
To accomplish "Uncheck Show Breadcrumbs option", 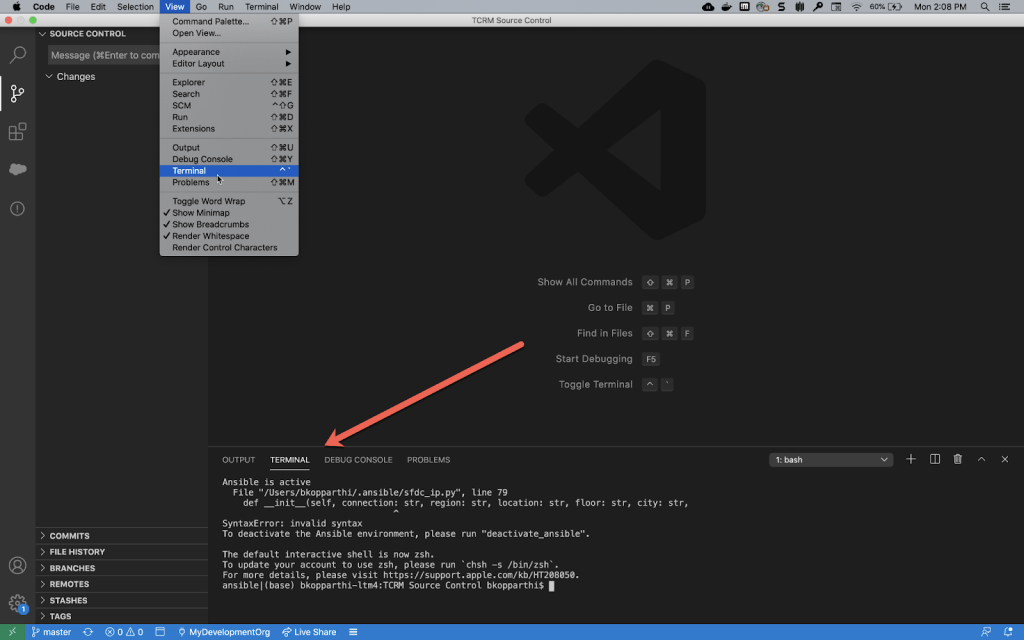I will point(210,225).
